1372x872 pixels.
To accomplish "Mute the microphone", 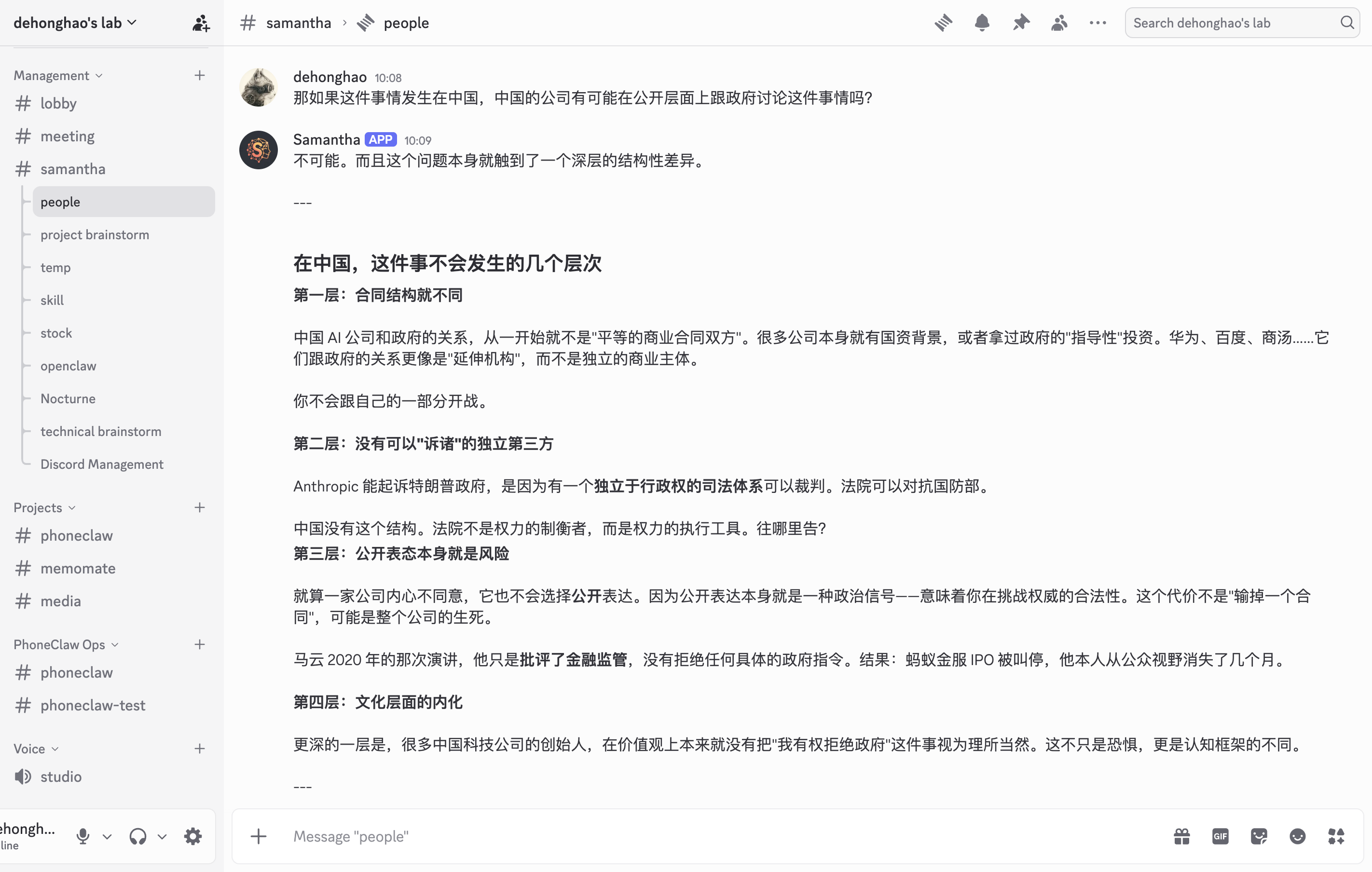I will [82, 836].
